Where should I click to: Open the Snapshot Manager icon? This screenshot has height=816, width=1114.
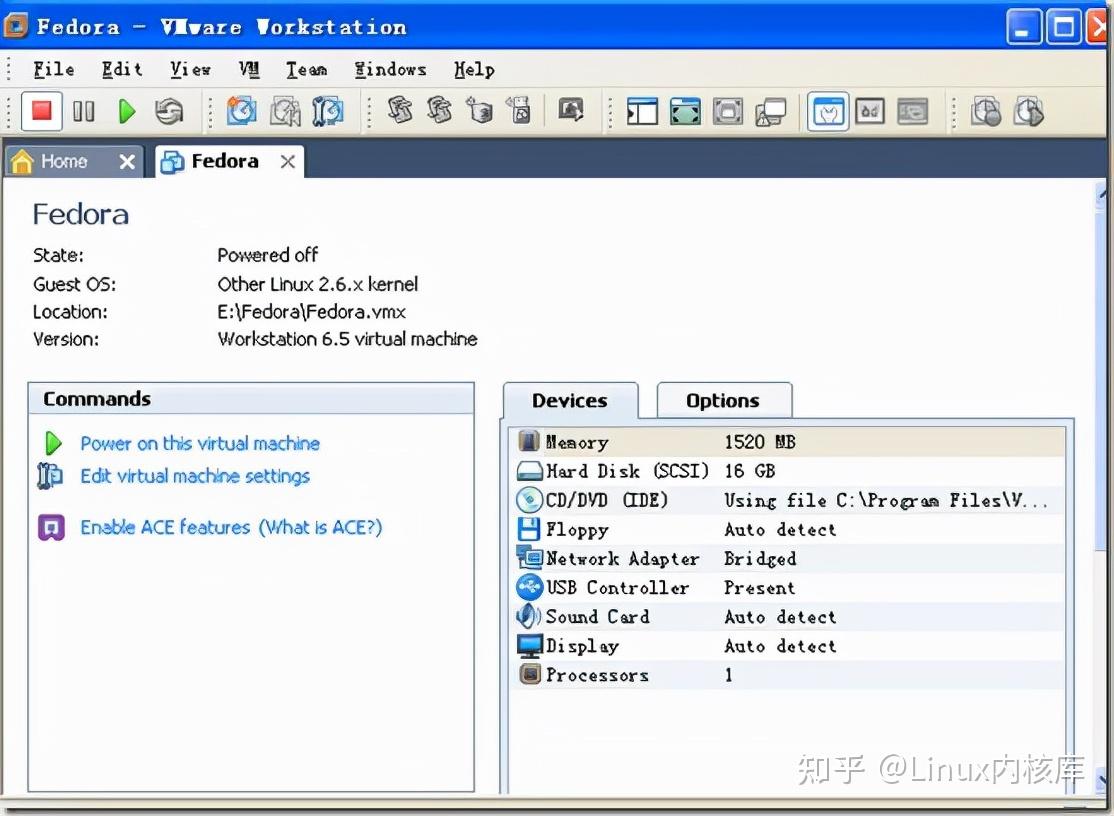325,111
